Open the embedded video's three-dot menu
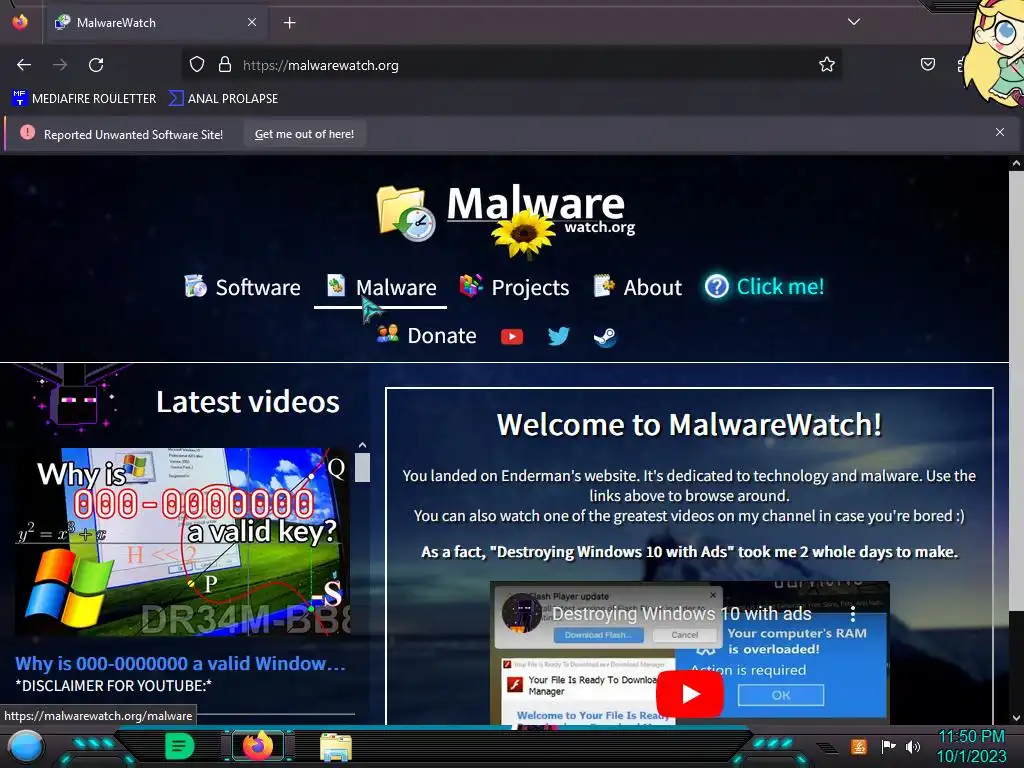The image size is (1024, 768). point(852,614)
